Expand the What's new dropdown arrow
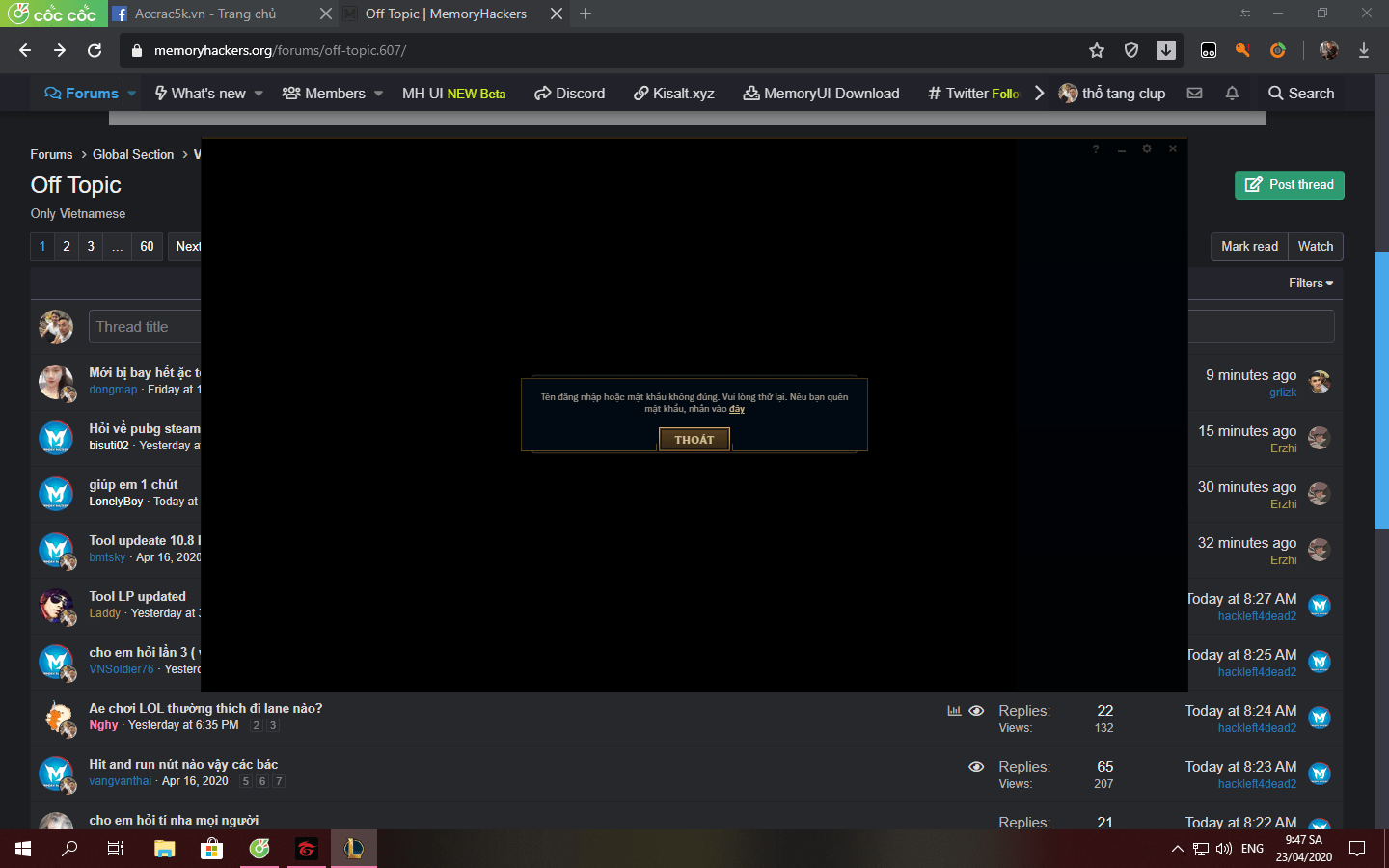The height and width of the screenshot is (868, 1389). 259,94
